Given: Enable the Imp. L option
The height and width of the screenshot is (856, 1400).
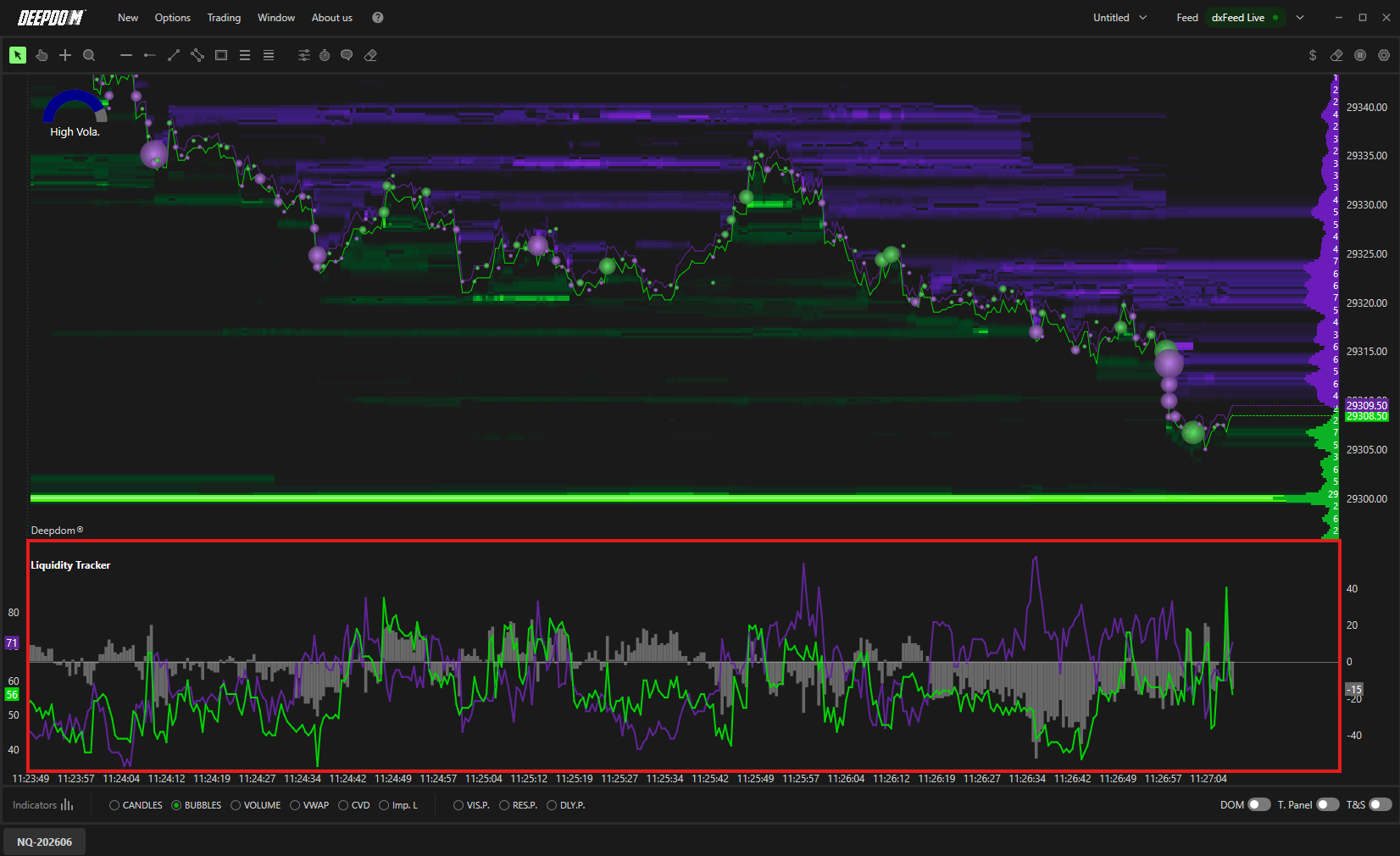Looking at the screenshot, I should pos(398,805).
